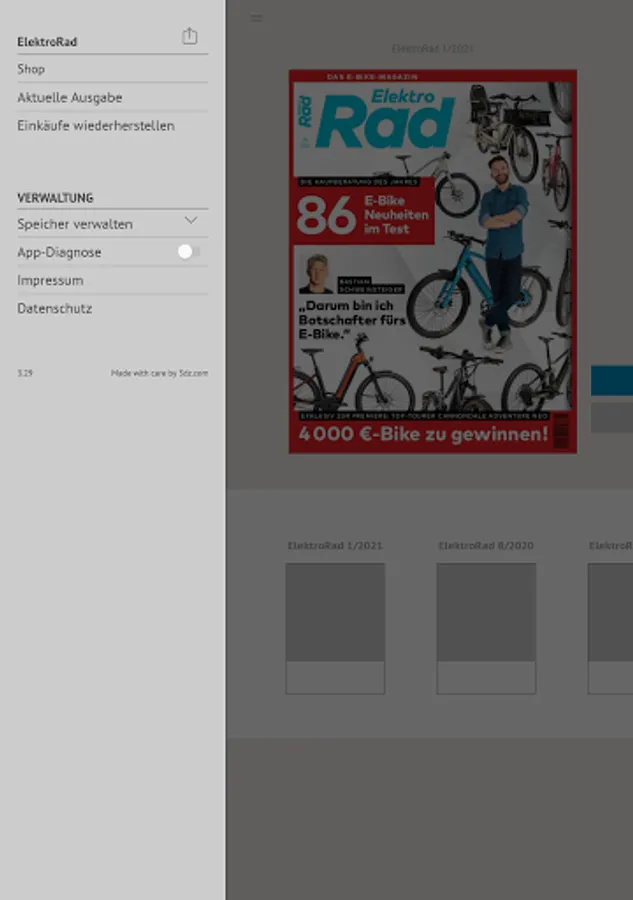Click the ElektroRad 8/2020 label
633x900 pixels.
(x=486, y=545)
